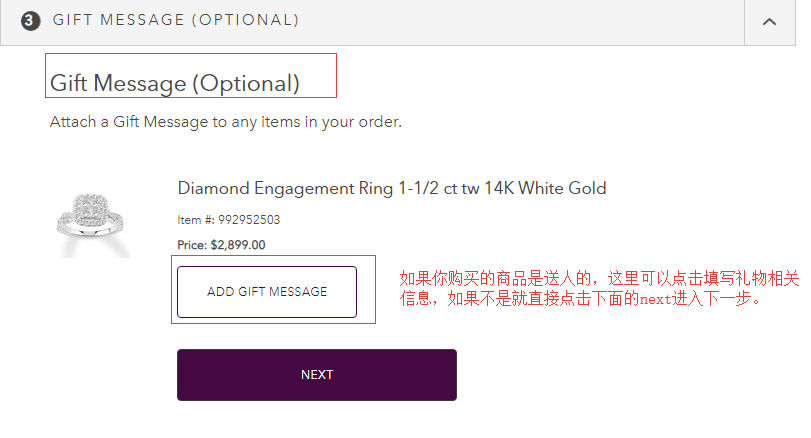Click the large Gift Message heading

(x=175, y=83)
